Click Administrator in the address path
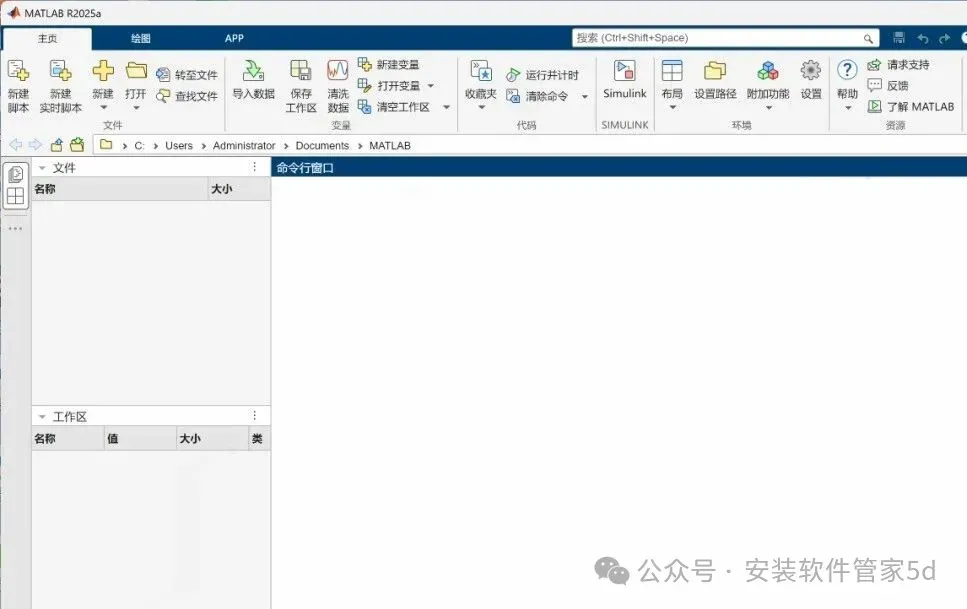Screen dimensions: 967x609 pyautogui.click(x=244, y=146)
